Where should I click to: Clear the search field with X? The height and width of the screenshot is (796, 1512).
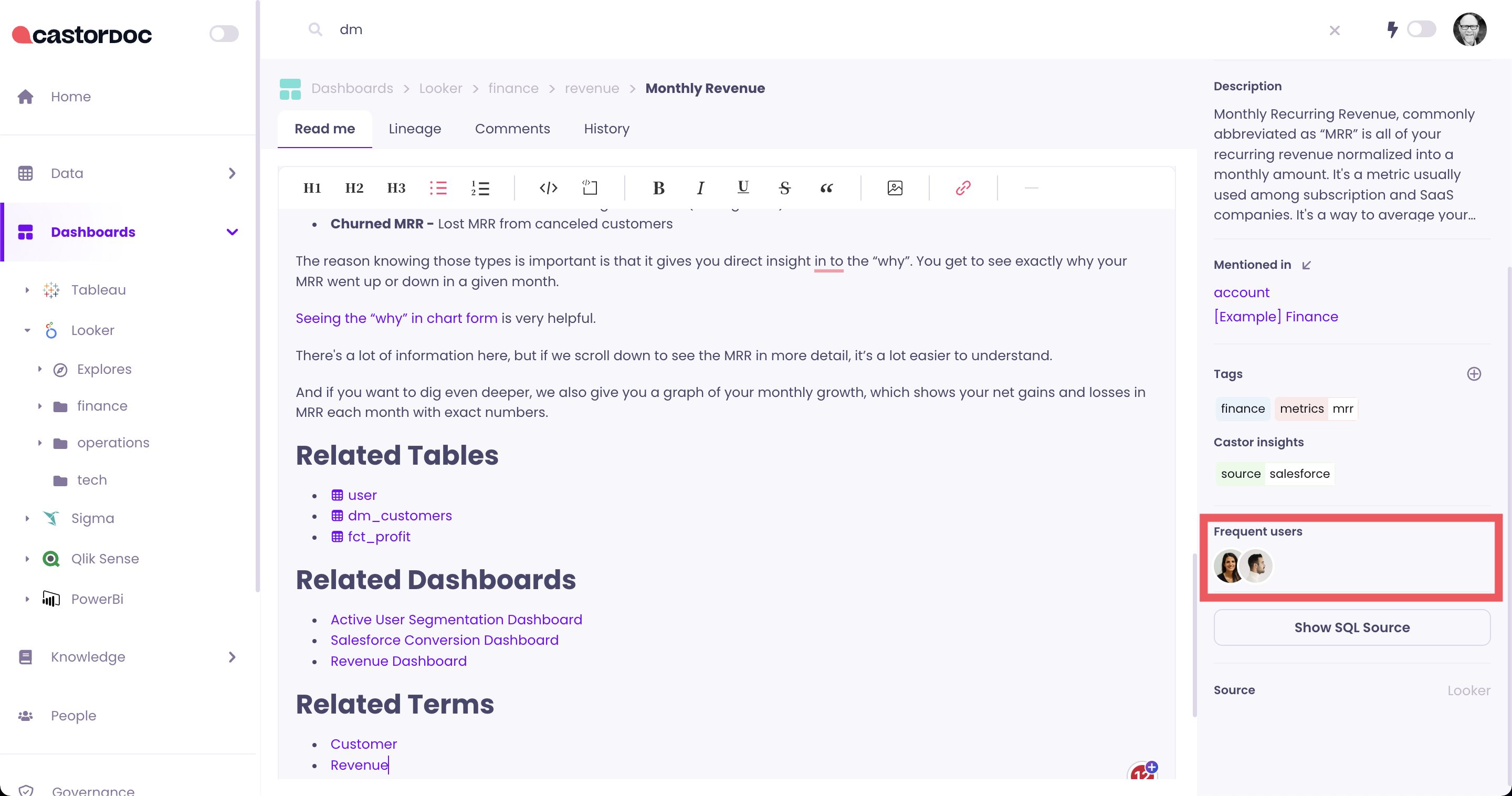coord(1334,30)
